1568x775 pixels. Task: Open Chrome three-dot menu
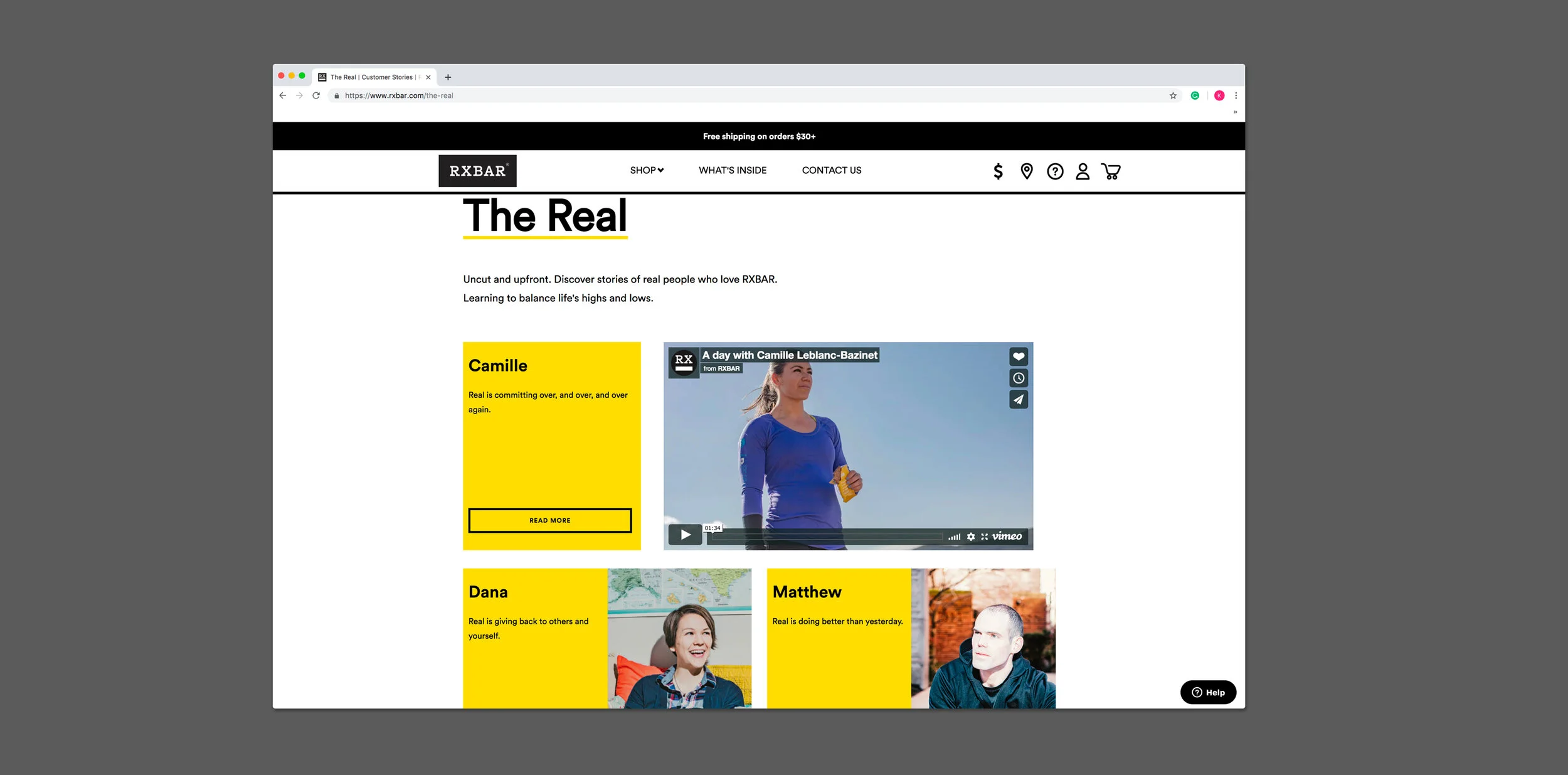click(1236, 95)
